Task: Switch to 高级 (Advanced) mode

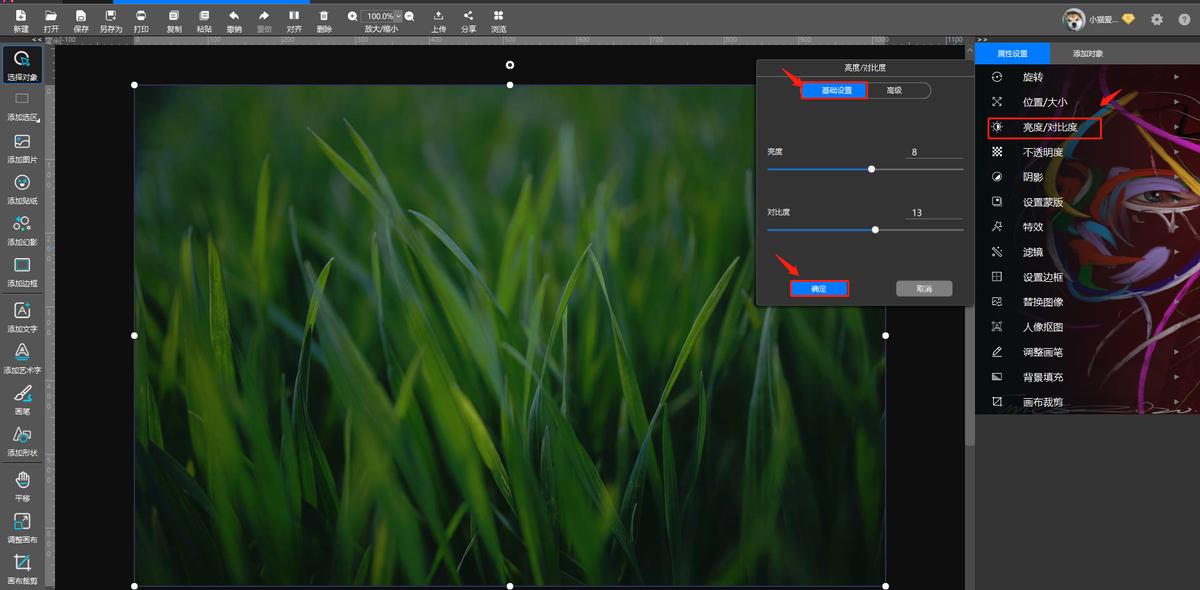Action: (894, 91)
